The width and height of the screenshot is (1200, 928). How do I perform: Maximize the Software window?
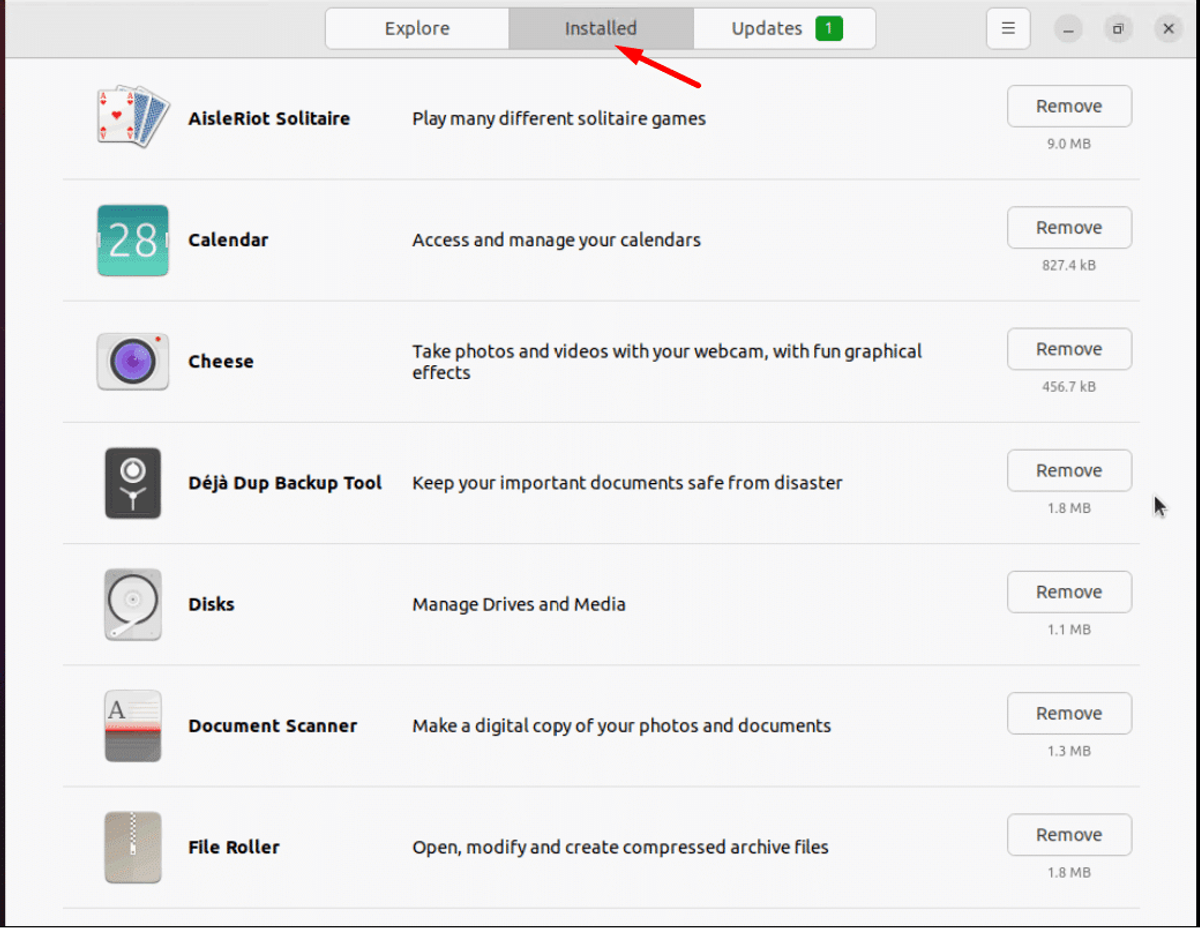(1118, 29)
